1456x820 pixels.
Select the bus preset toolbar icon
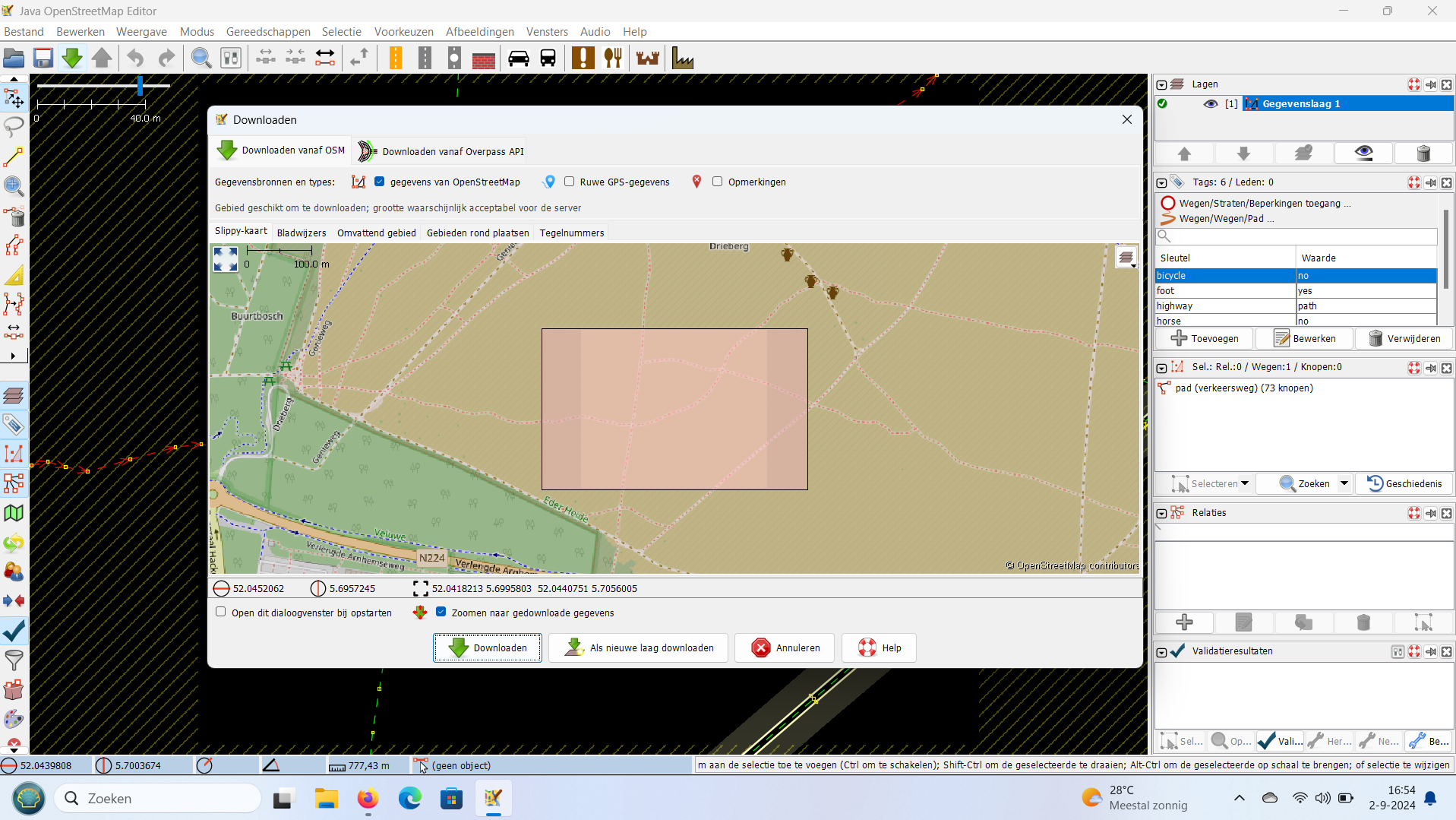[x=548, y=59]
